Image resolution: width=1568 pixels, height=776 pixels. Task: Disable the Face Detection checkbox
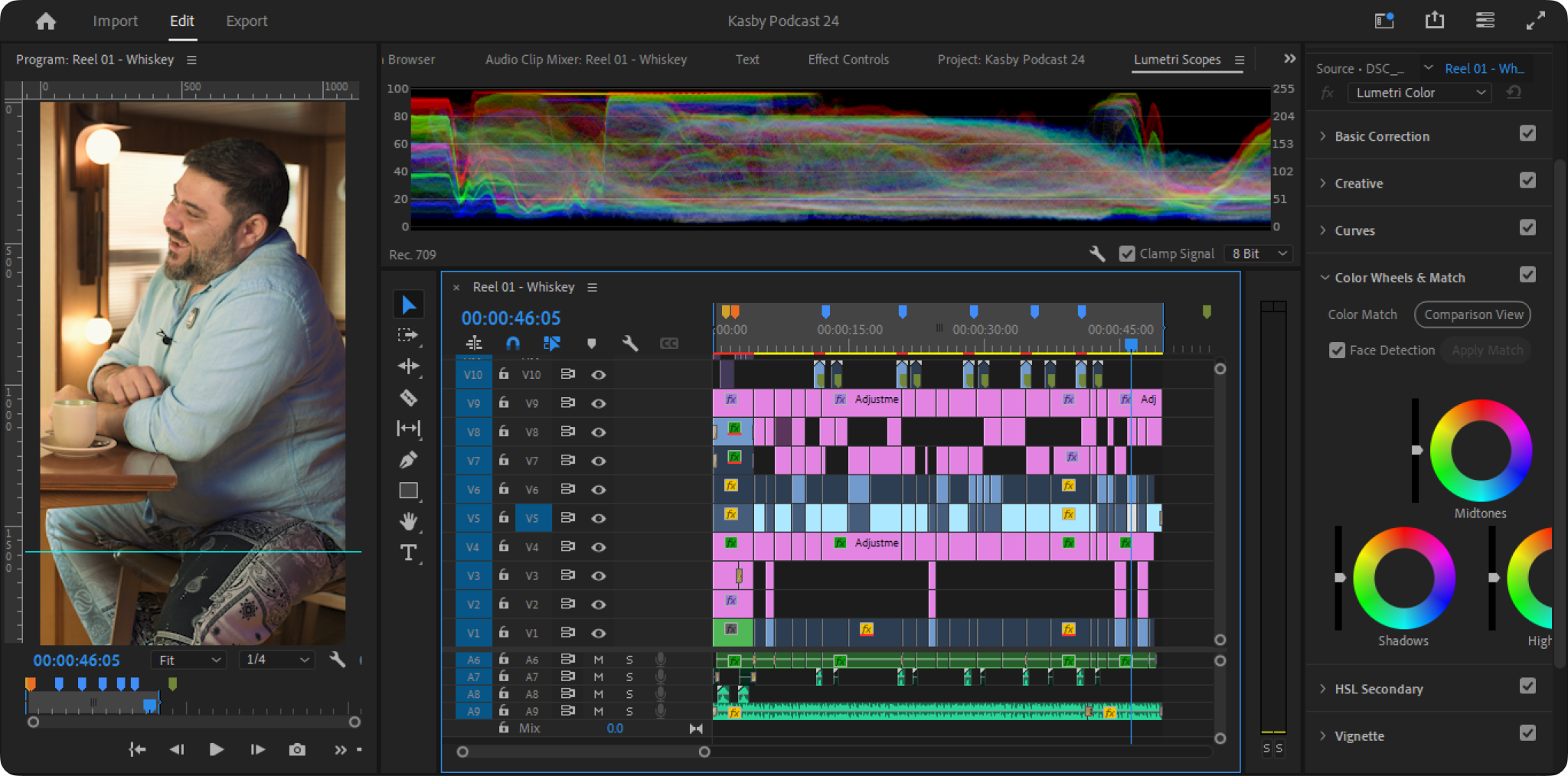(1337, 351)
